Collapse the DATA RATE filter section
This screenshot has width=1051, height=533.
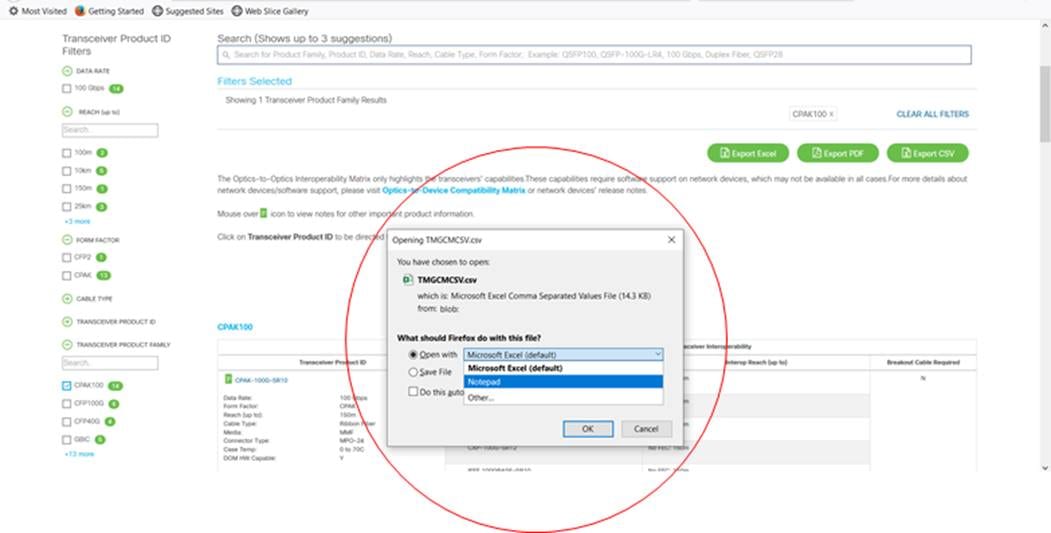point(67,71)
